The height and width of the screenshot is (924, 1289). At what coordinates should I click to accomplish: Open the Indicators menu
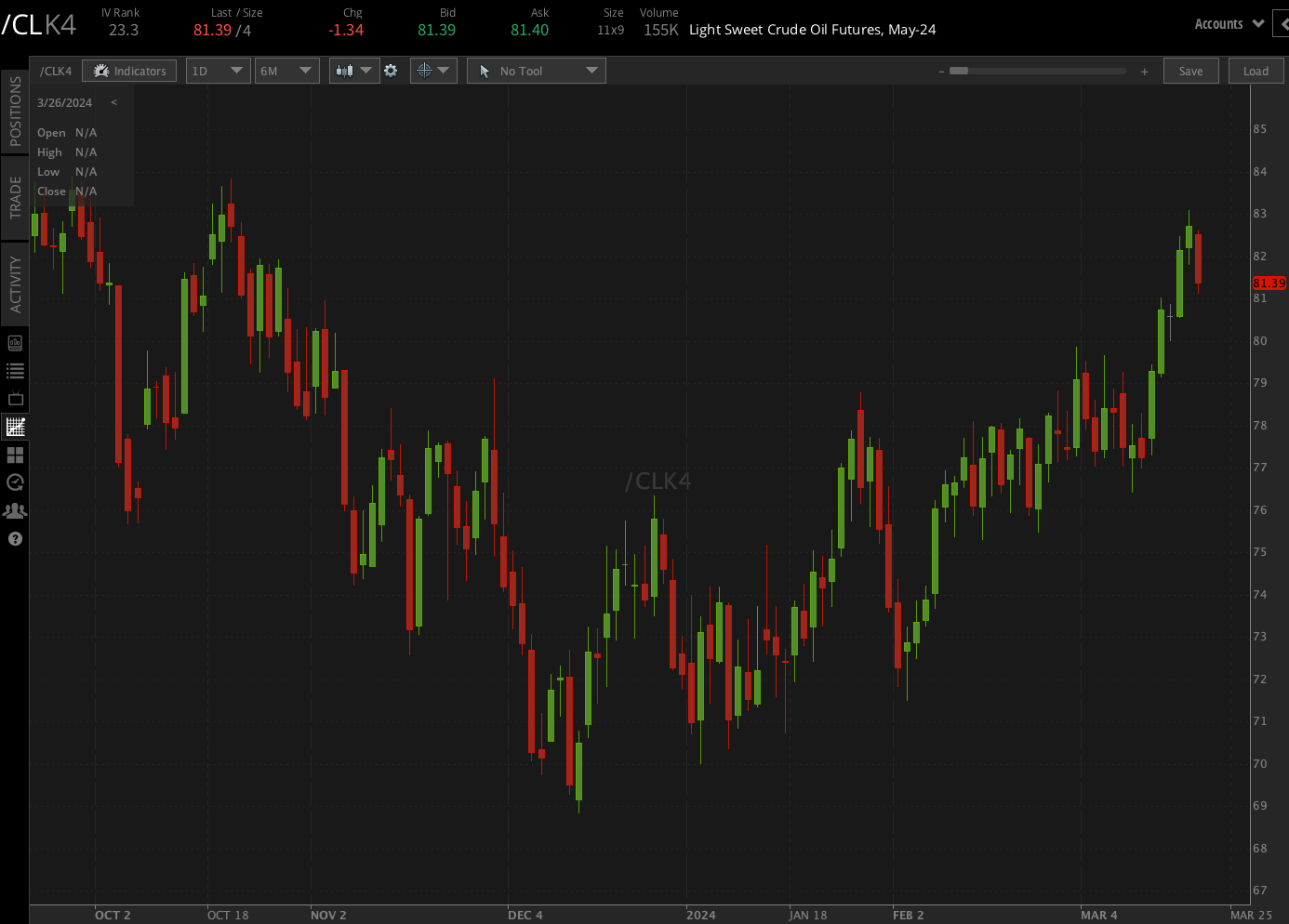click(x=129, y=71)
